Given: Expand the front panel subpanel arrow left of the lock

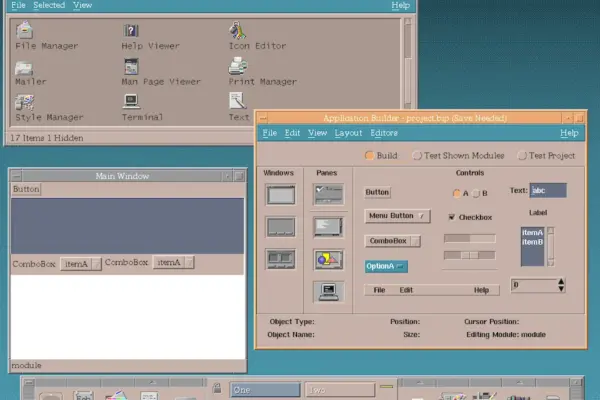Looking at the screenshot, I should [152, 382].
